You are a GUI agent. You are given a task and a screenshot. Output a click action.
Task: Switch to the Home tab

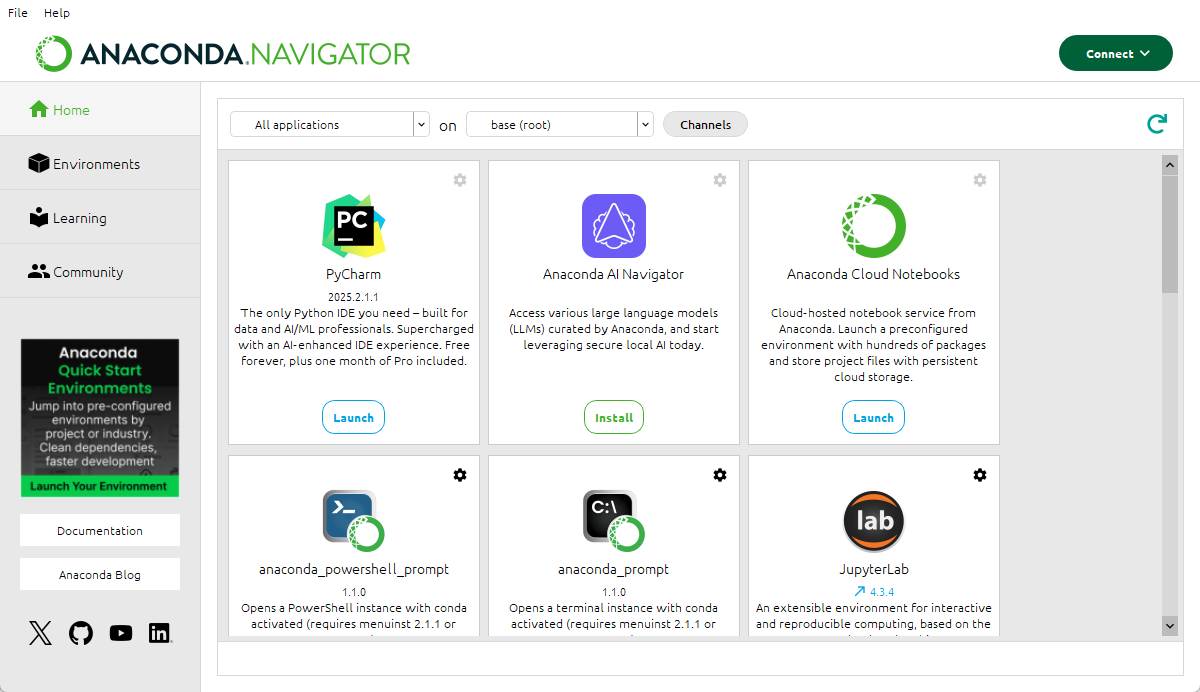(x=100, y=109)
